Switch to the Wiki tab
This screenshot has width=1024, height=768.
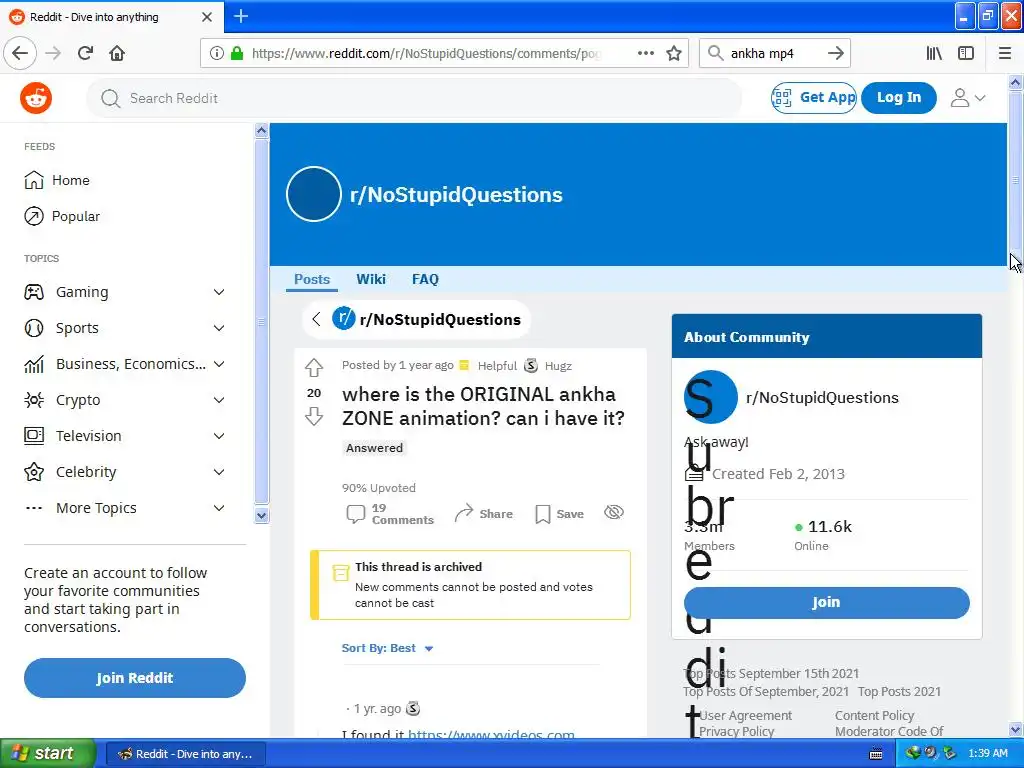click(371, 280)
